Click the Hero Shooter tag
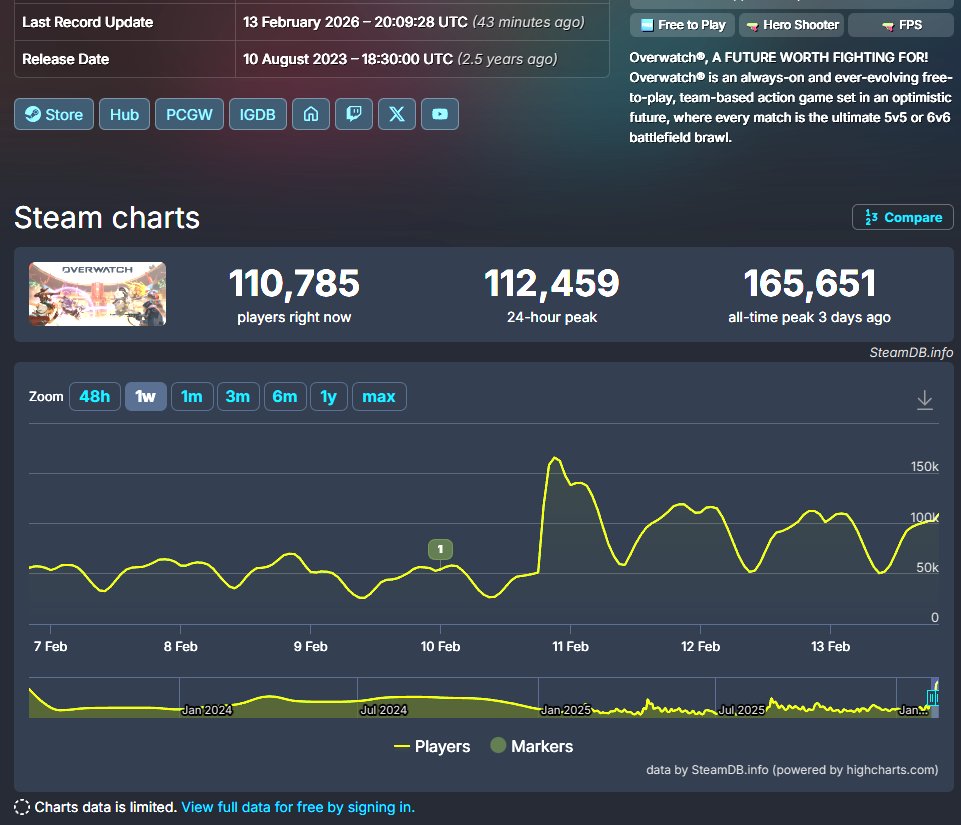This screenshot has width=961, height=825. coord(792,25)
